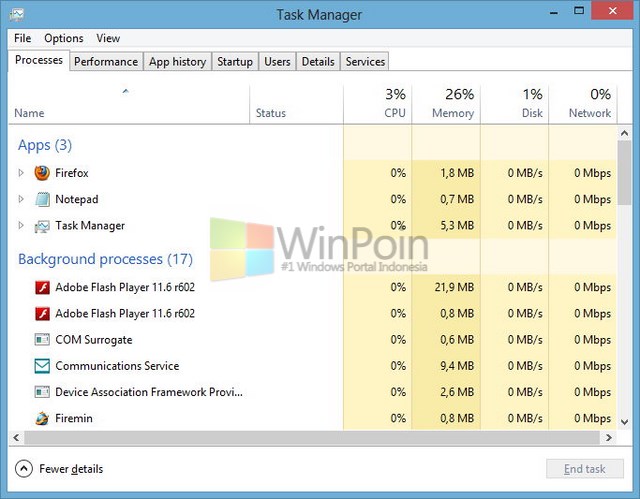The image size is (640, 499).
Task: Open the Users tab
Action: pyautogui.click(x=277, y=62)
